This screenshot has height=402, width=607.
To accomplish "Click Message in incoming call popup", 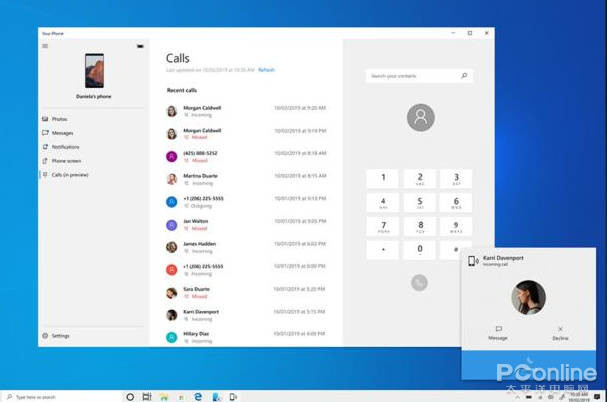I will click(x=497, y=333).
